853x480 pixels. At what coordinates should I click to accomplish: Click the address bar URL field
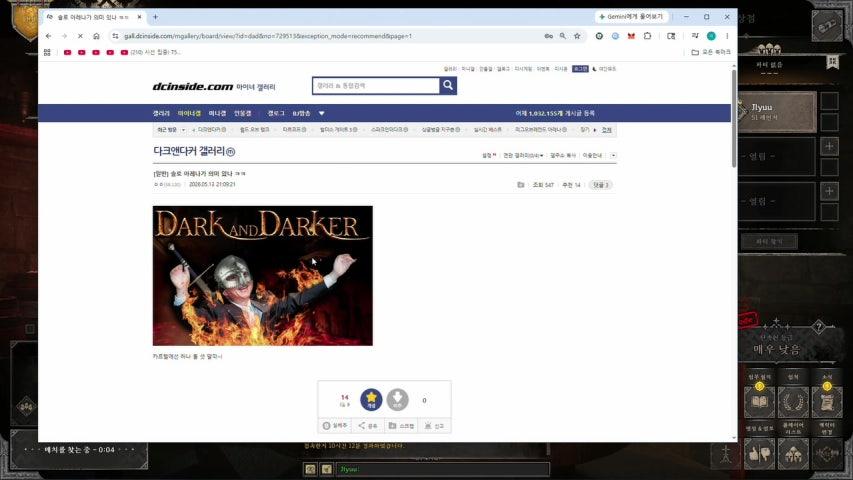click(x=326, y=36)
